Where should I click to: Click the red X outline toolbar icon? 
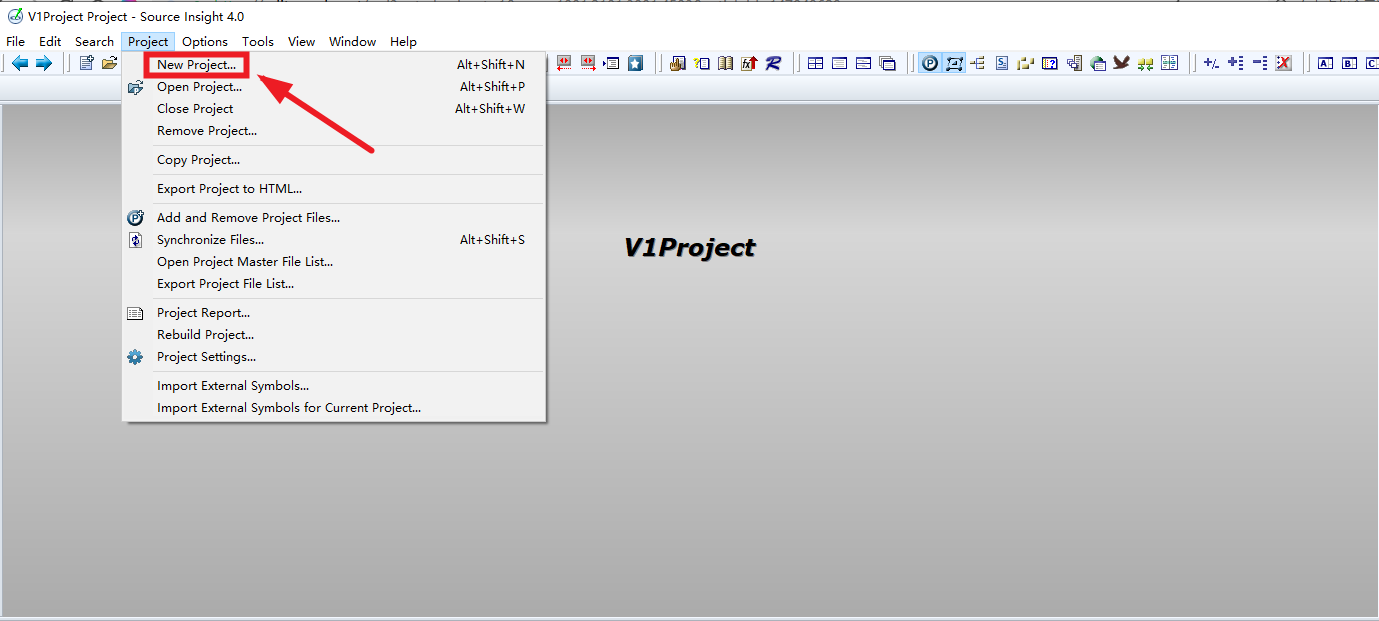(x=1284, y=63)
